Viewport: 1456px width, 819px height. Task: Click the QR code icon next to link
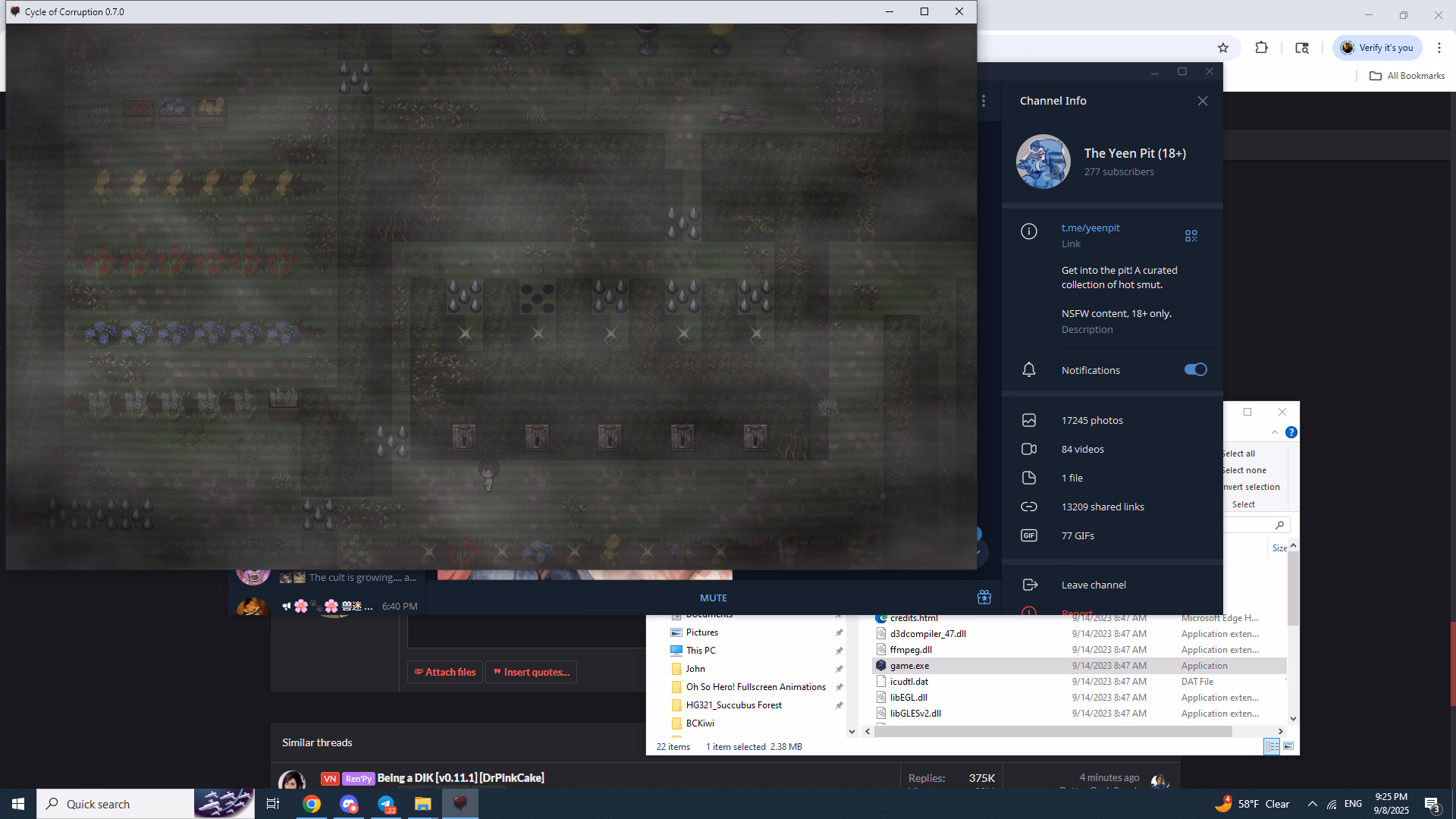pos(1191,236)
